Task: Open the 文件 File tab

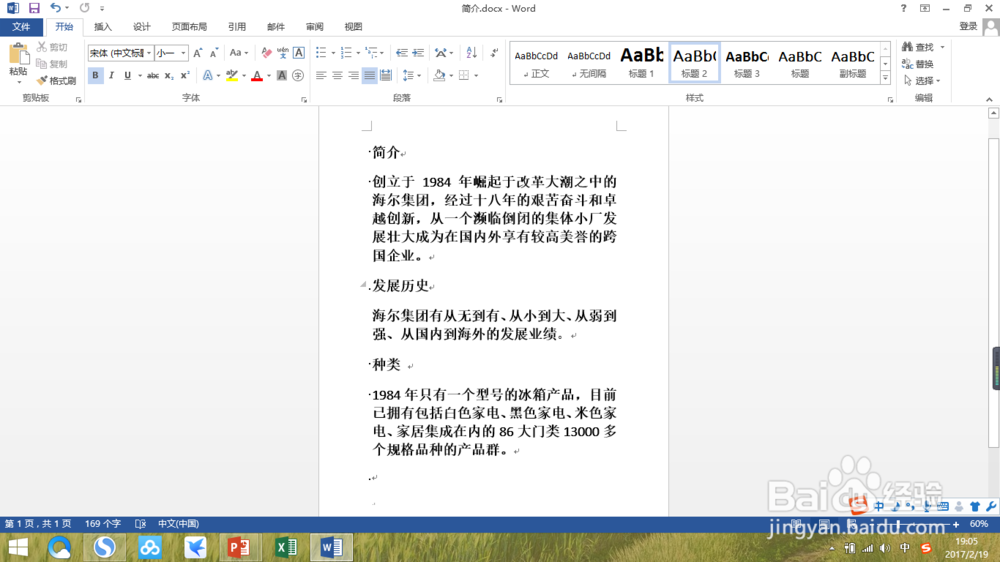Action: coord(21,27)
